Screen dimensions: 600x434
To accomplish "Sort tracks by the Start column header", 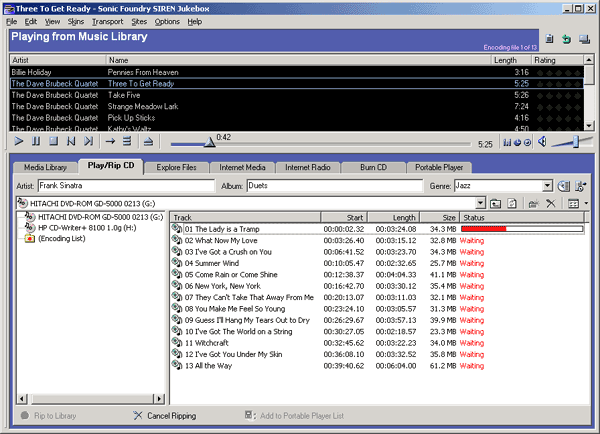I will click(344, 217).
